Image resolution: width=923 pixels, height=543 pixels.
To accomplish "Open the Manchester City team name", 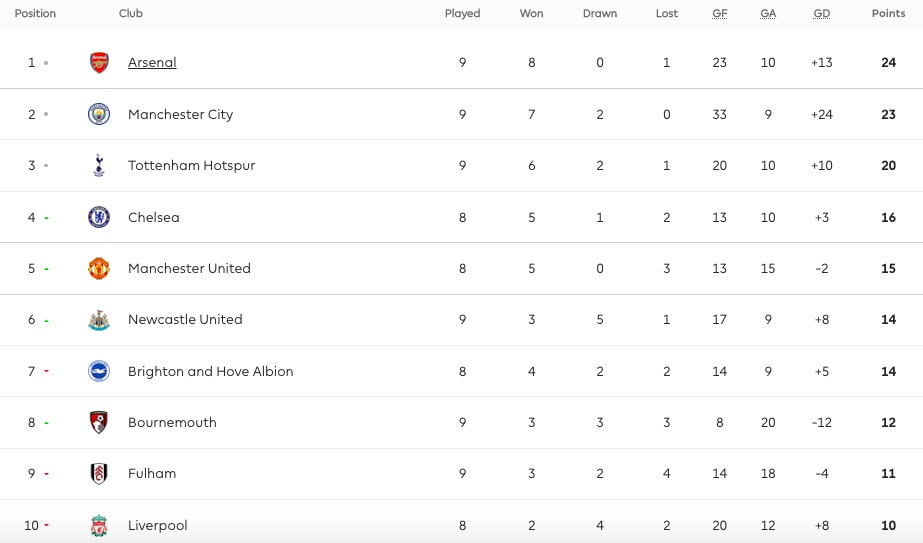I will (x=180, y=114).
